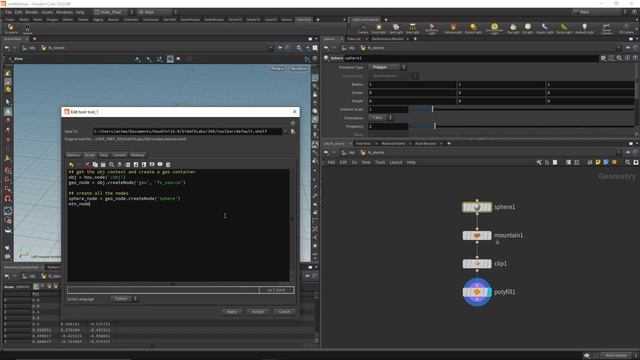Click the fx_source shelf tool
This screenshot has height=360, width=640.
[11, 29]
